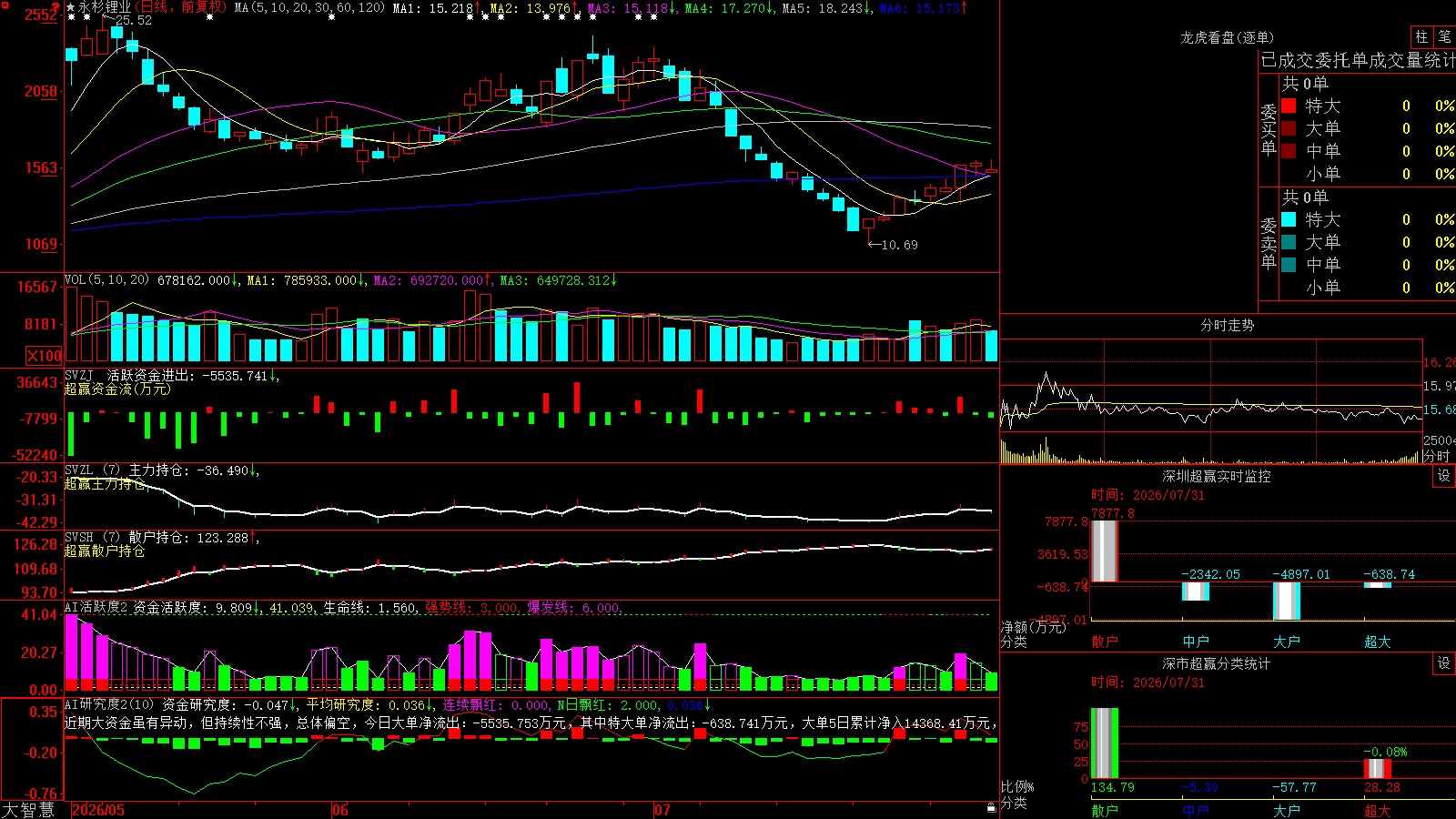The image size is (1456, 819).
Task: Click the 委卖单 section label
Action: [1269, 243]
